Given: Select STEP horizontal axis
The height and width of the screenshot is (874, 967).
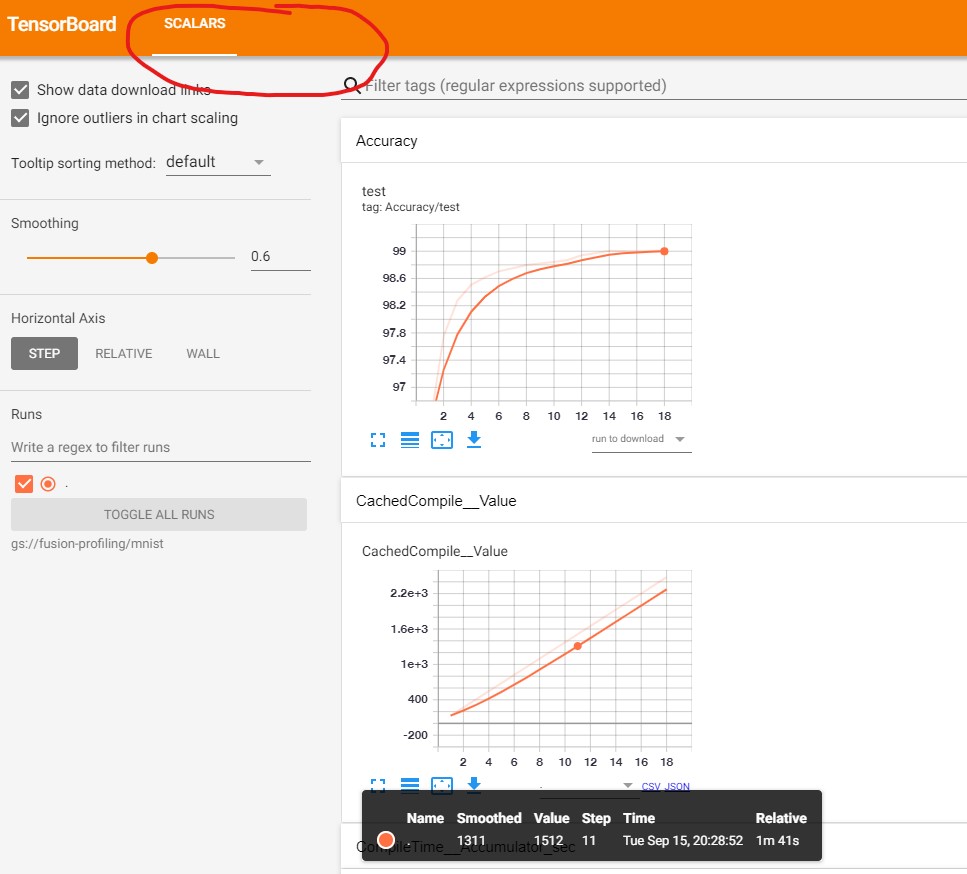Looking at the screenshot, I should click(44, 353).
